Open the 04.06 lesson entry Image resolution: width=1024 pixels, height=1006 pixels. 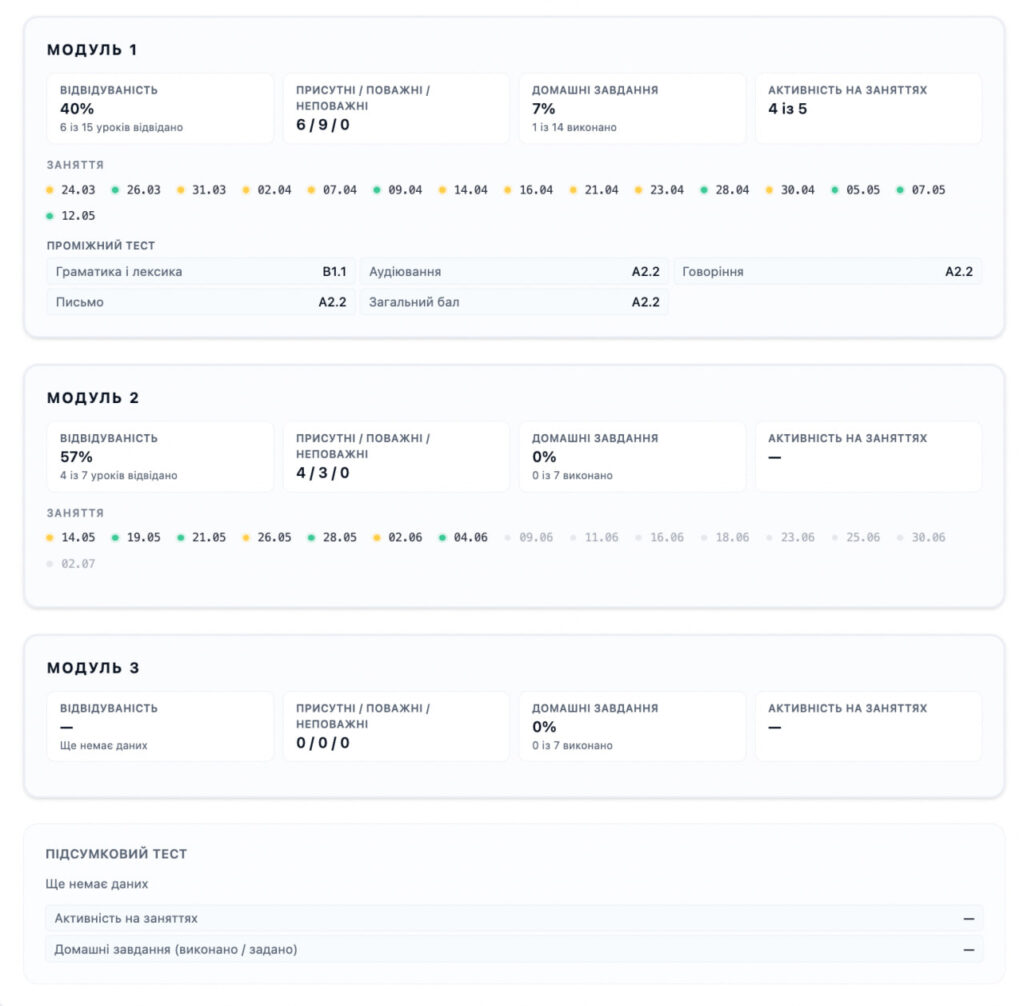click(x=463, y=538)
